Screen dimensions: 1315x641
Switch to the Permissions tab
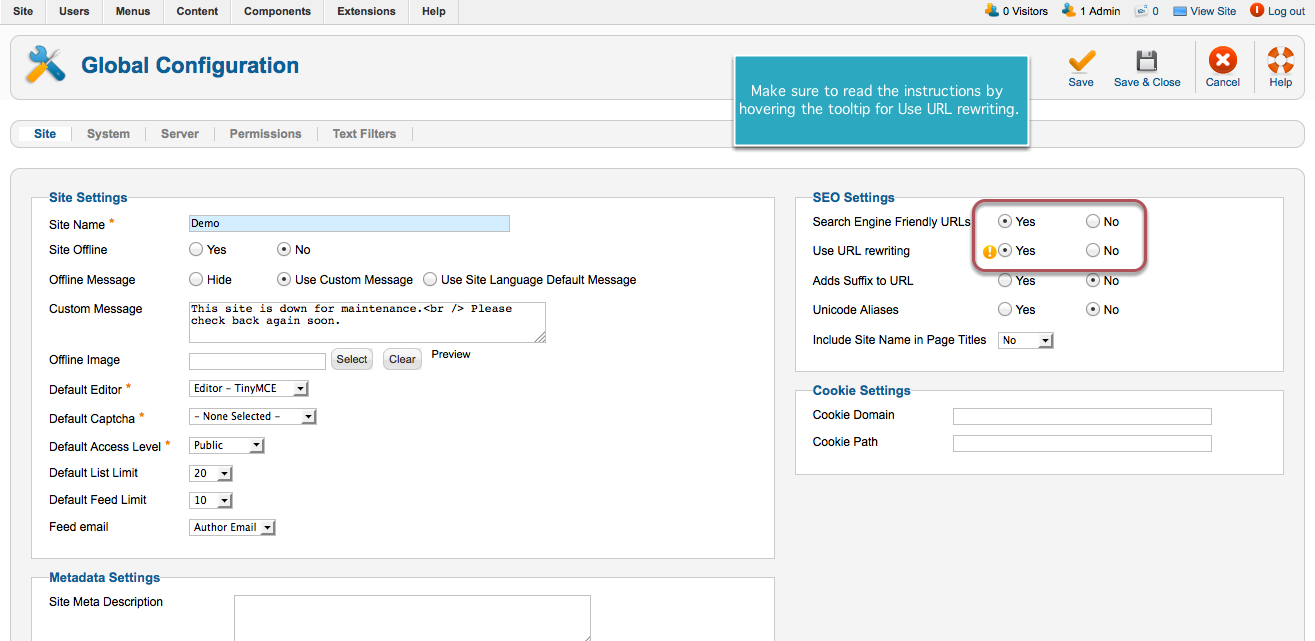(x=265, y=133)
